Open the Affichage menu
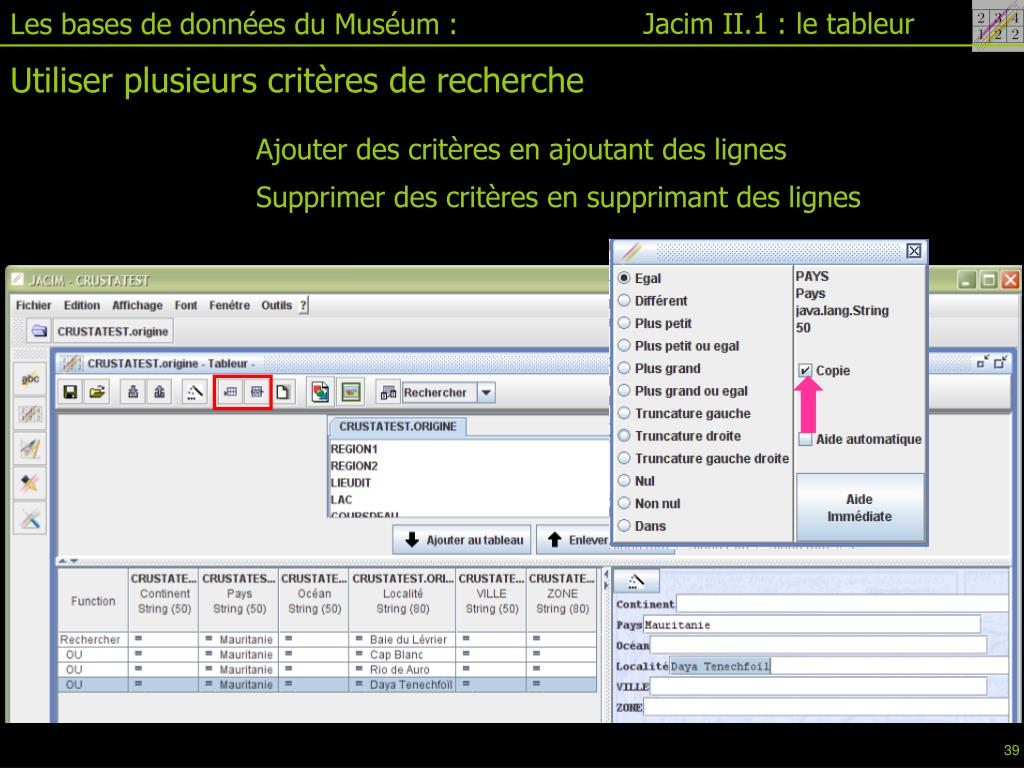Viewport: 1024px width, 768px height. pos(137,305)
